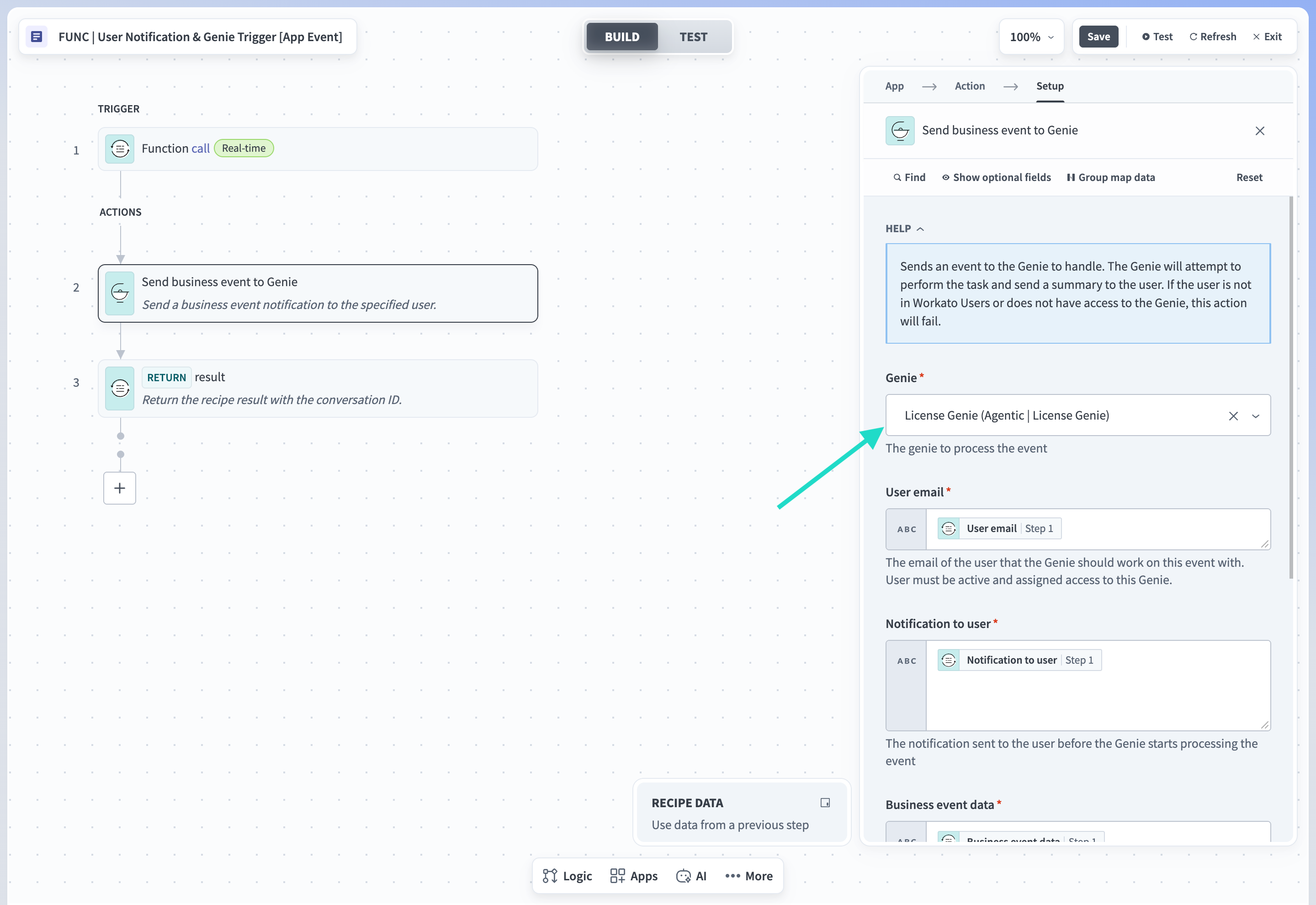The image size is (1316, 905).
Task: Open the AI option in bottom toolbar
Action: coord(691,876)
